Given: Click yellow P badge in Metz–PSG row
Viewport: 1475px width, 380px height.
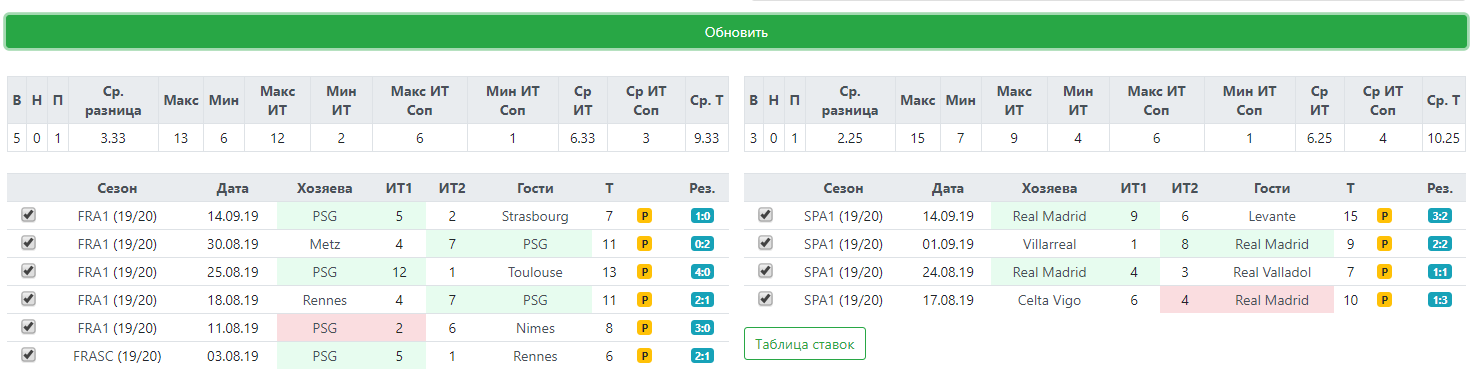Looking at the screenshot, I should tap(644, 244).
